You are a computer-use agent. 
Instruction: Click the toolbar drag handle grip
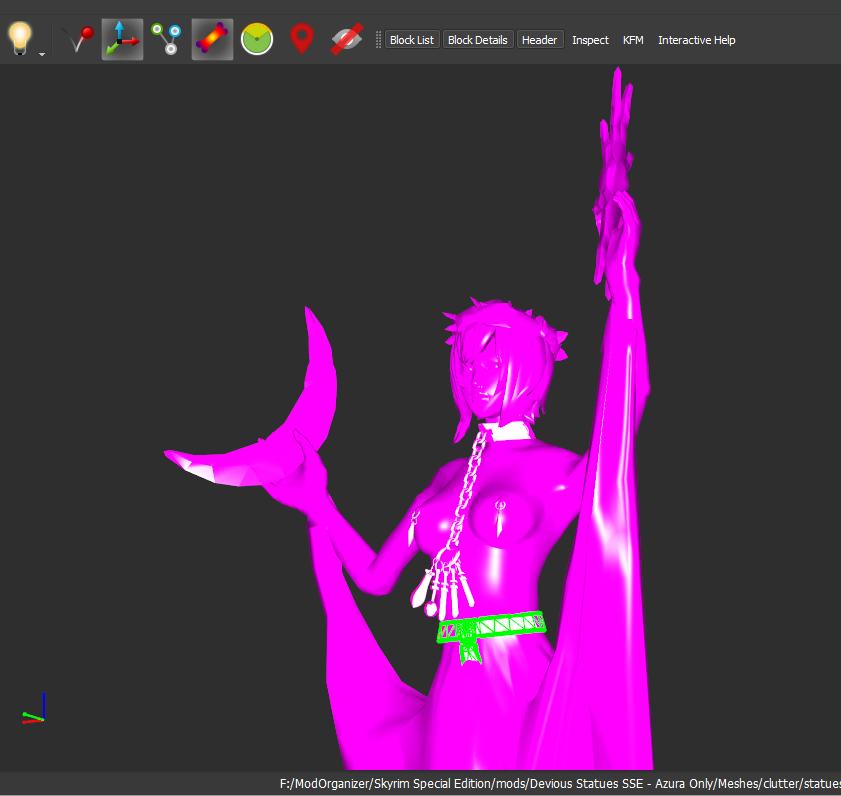[x=378, y=40]
